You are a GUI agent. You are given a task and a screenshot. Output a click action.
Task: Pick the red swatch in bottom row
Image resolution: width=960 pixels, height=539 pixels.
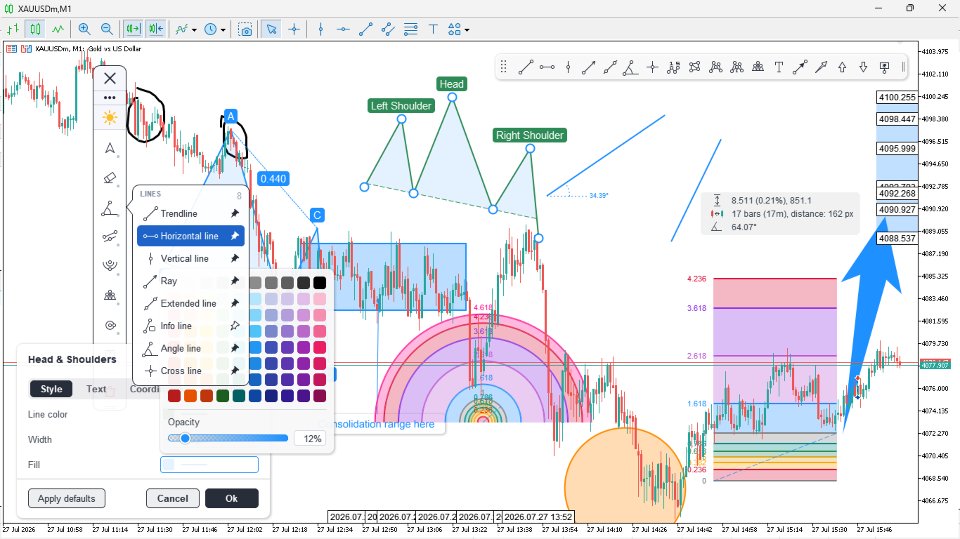[x=174, y=396]
